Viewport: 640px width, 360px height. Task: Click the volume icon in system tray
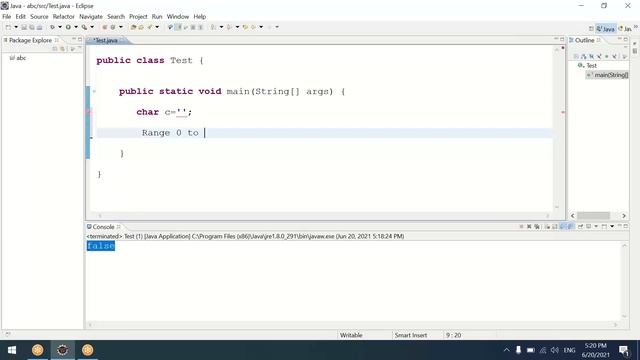(x=554, y=350)
